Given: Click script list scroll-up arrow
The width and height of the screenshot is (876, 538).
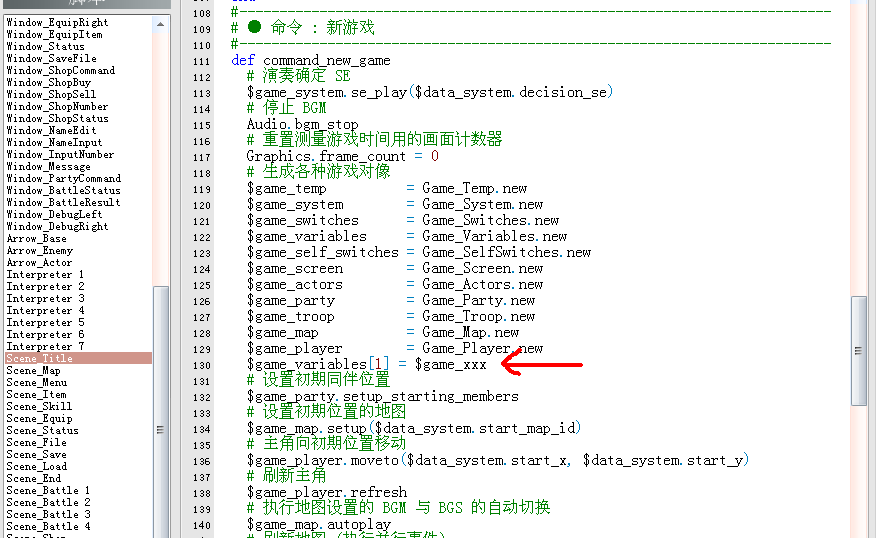Looking at the screenshot, I should (x=160, y=24).
